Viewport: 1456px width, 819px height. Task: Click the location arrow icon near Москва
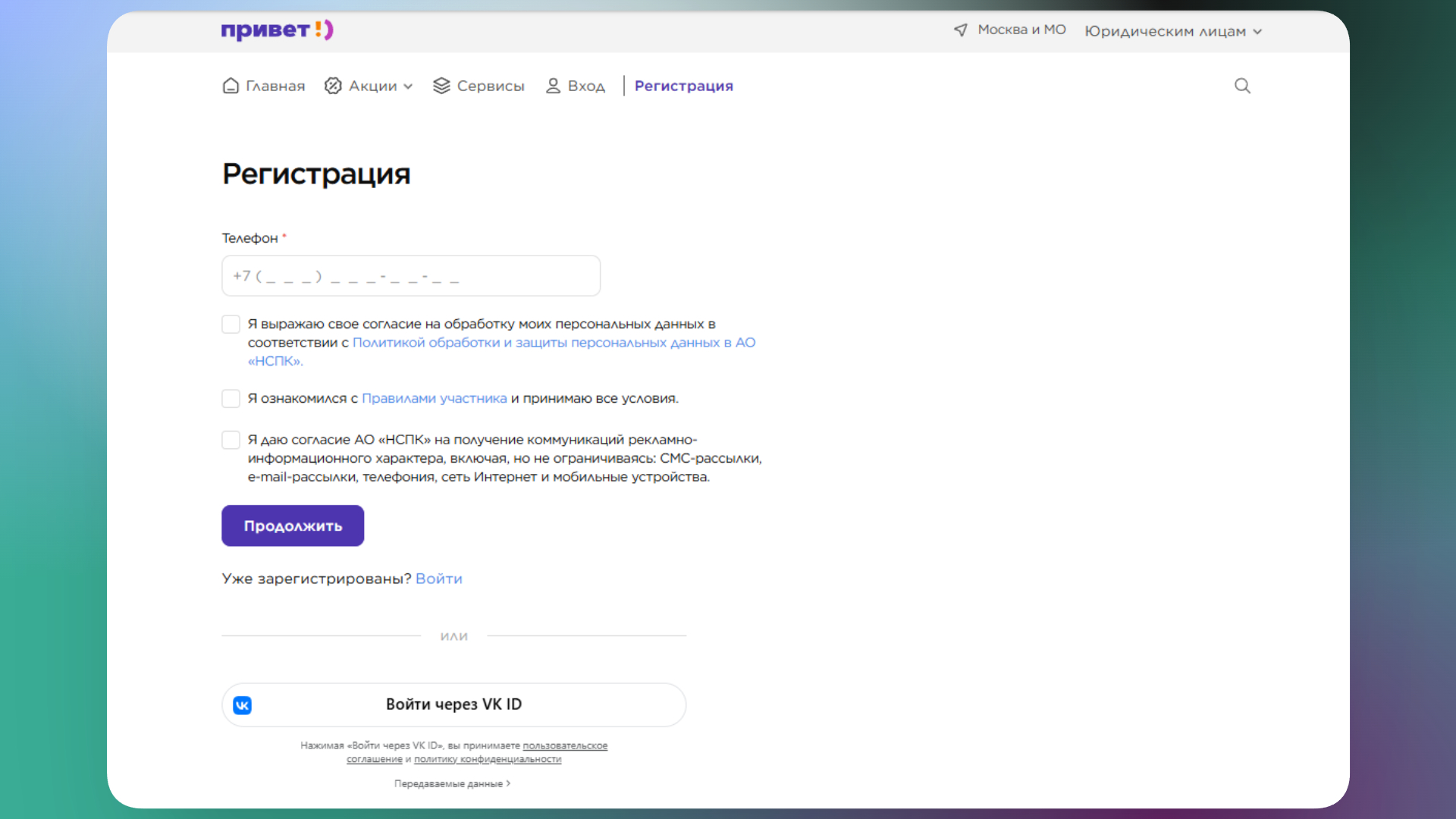[x=960, y=30]
